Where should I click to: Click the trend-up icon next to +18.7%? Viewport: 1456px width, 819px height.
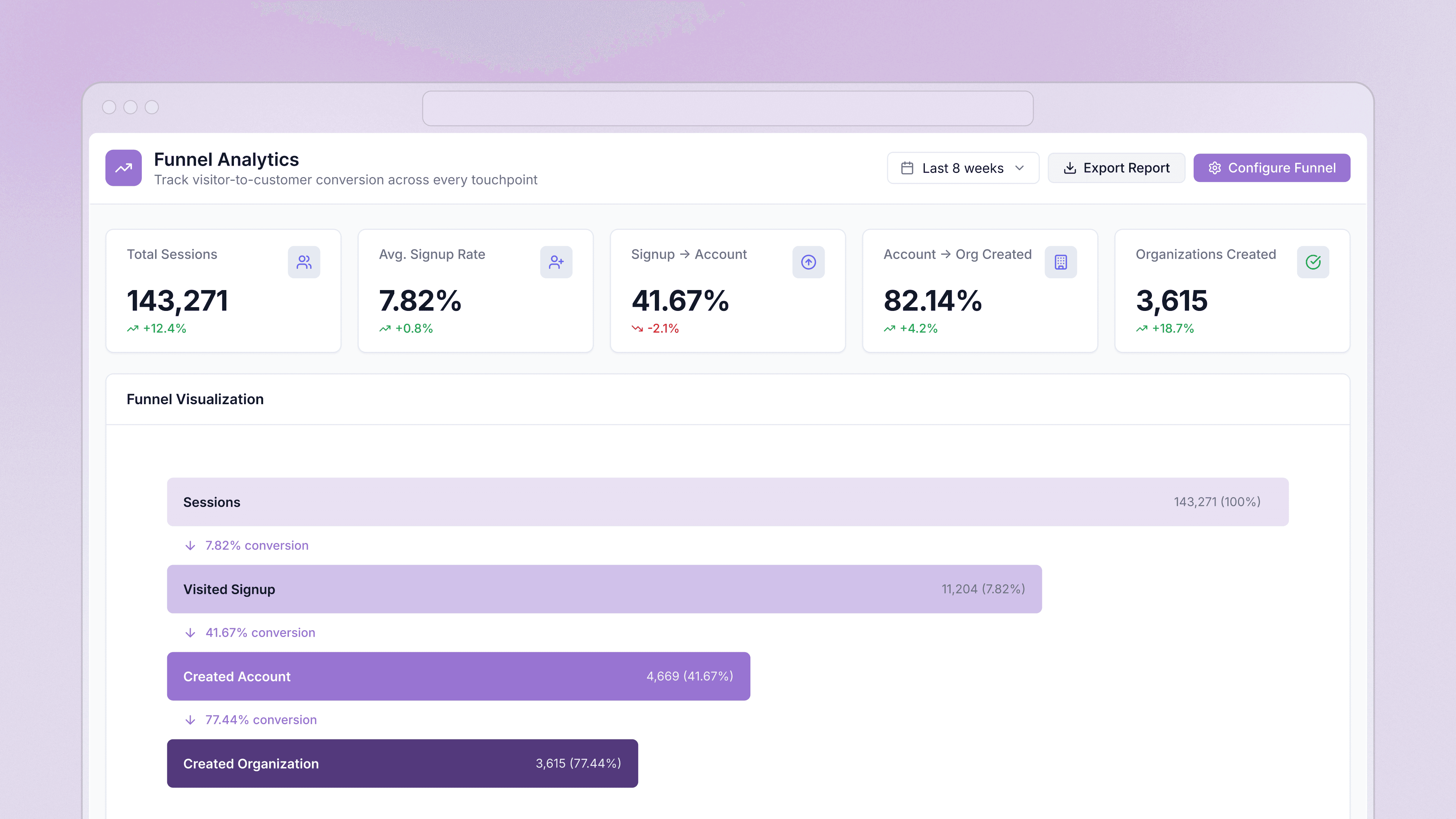tap(1141, 328)
